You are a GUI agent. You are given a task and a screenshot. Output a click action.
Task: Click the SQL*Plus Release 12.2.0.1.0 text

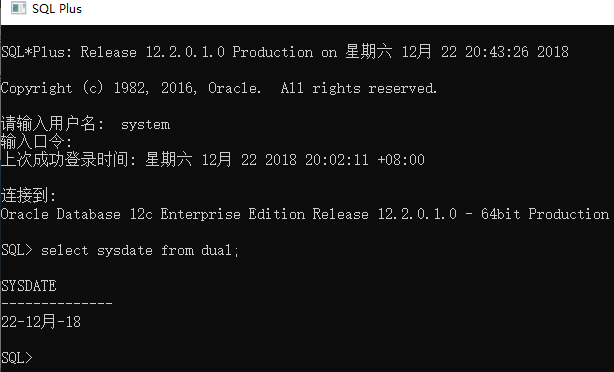click(x=113, y=52)
